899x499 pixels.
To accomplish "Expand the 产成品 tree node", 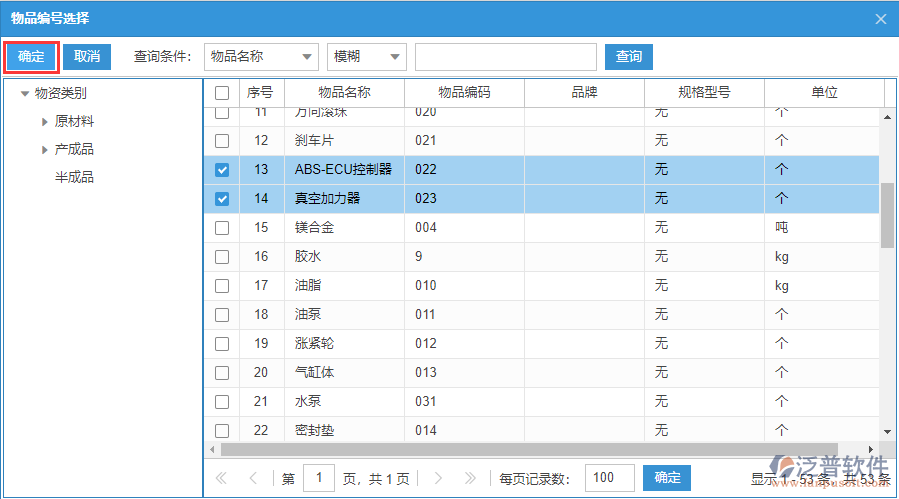I will click(45, 150).
